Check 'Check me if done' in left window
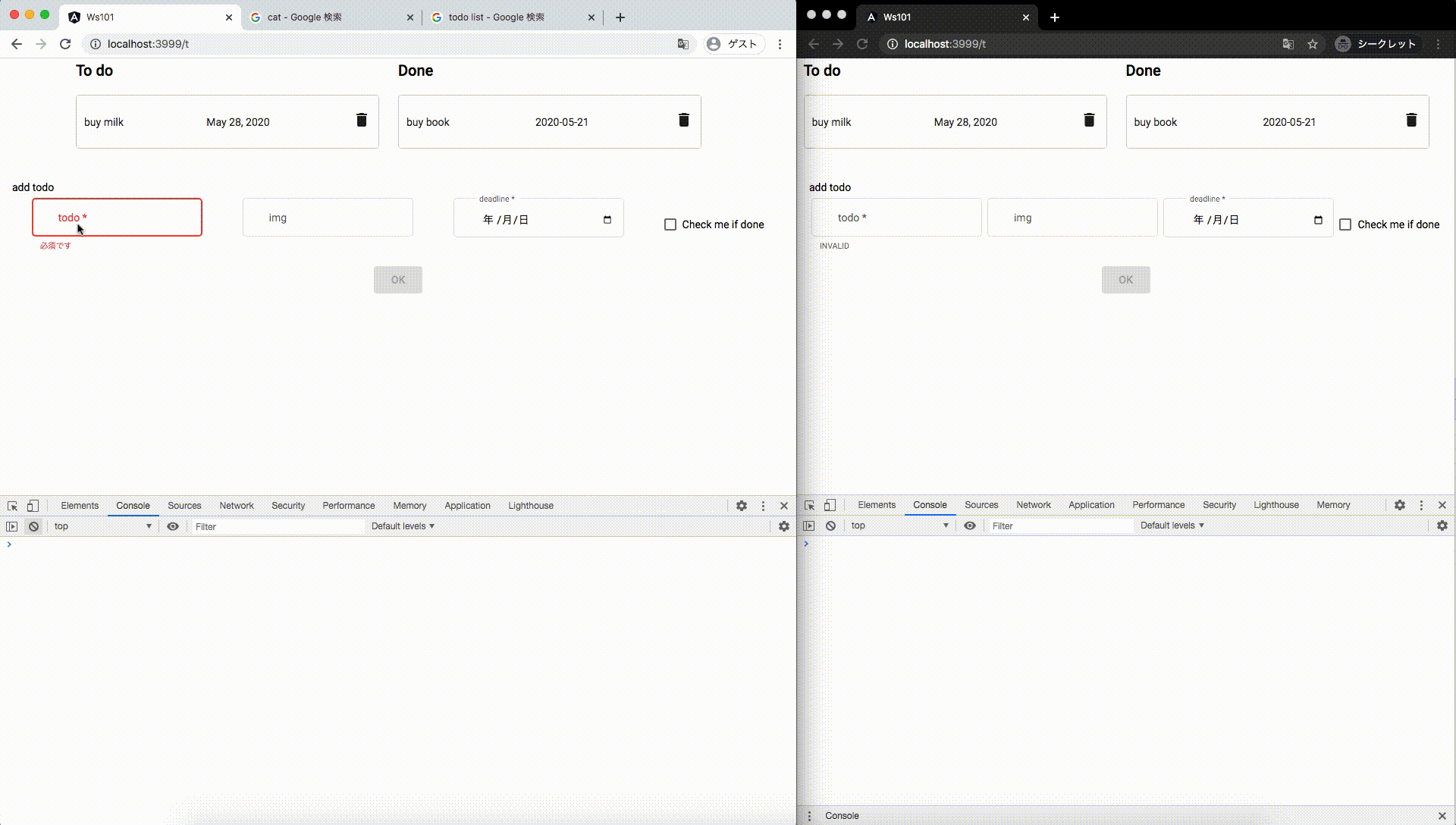 coord(670,224)
